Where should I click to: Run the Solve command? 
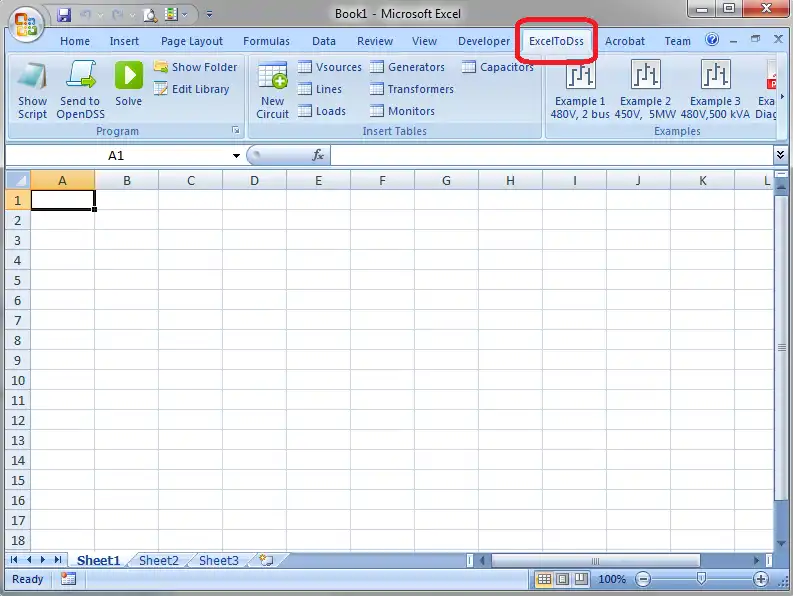click(x=128, y=84)
